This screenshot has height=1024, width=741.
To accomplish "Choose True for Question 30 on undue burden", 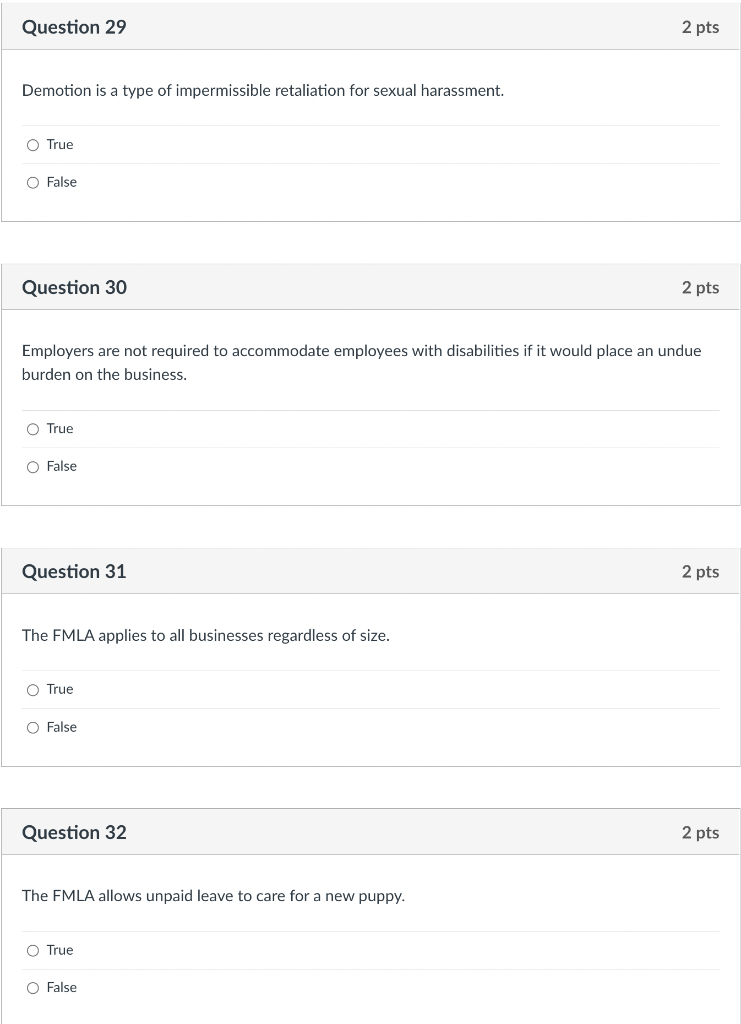I will (33, 429).
